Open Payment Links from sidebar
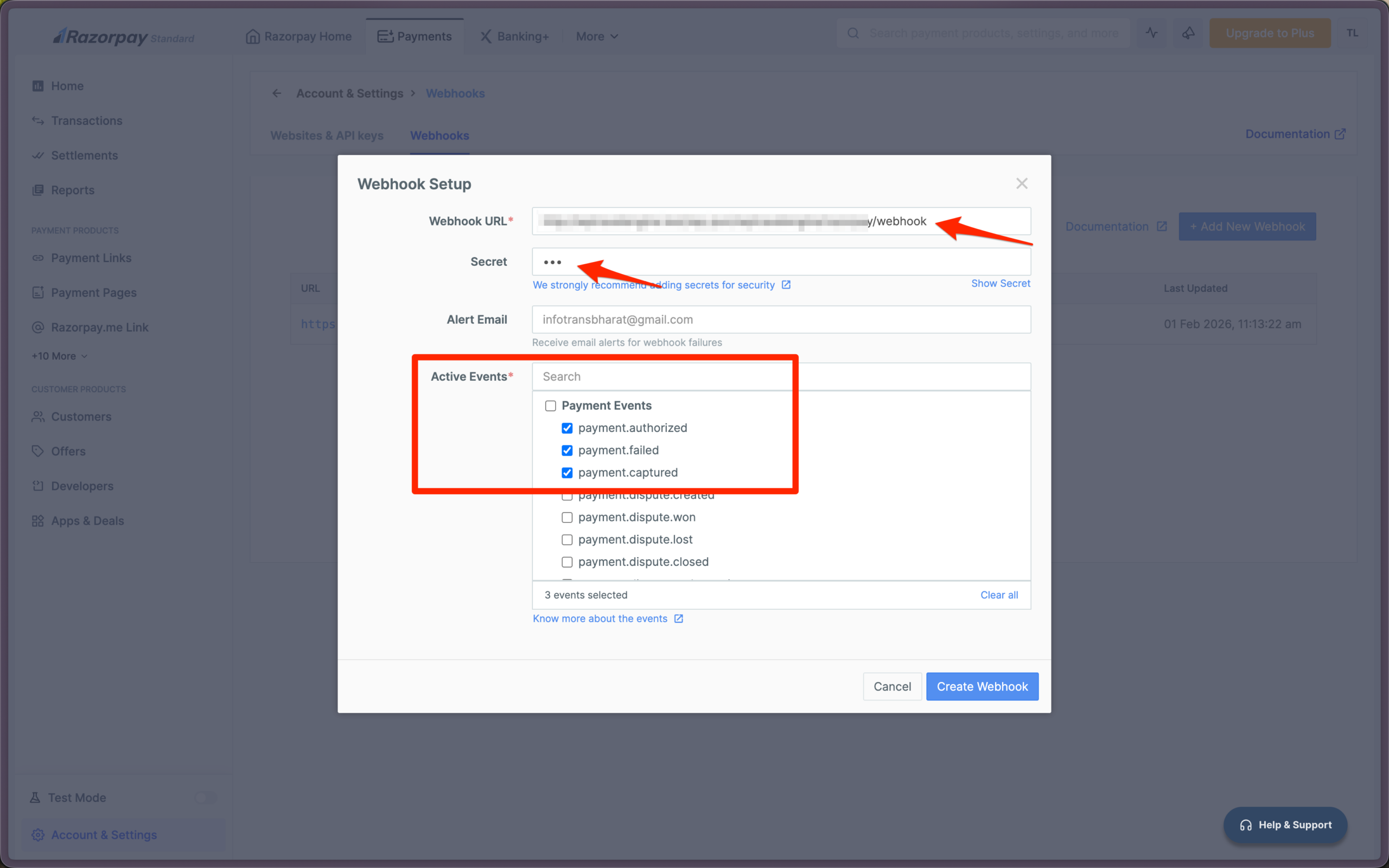 click(91, 258)
